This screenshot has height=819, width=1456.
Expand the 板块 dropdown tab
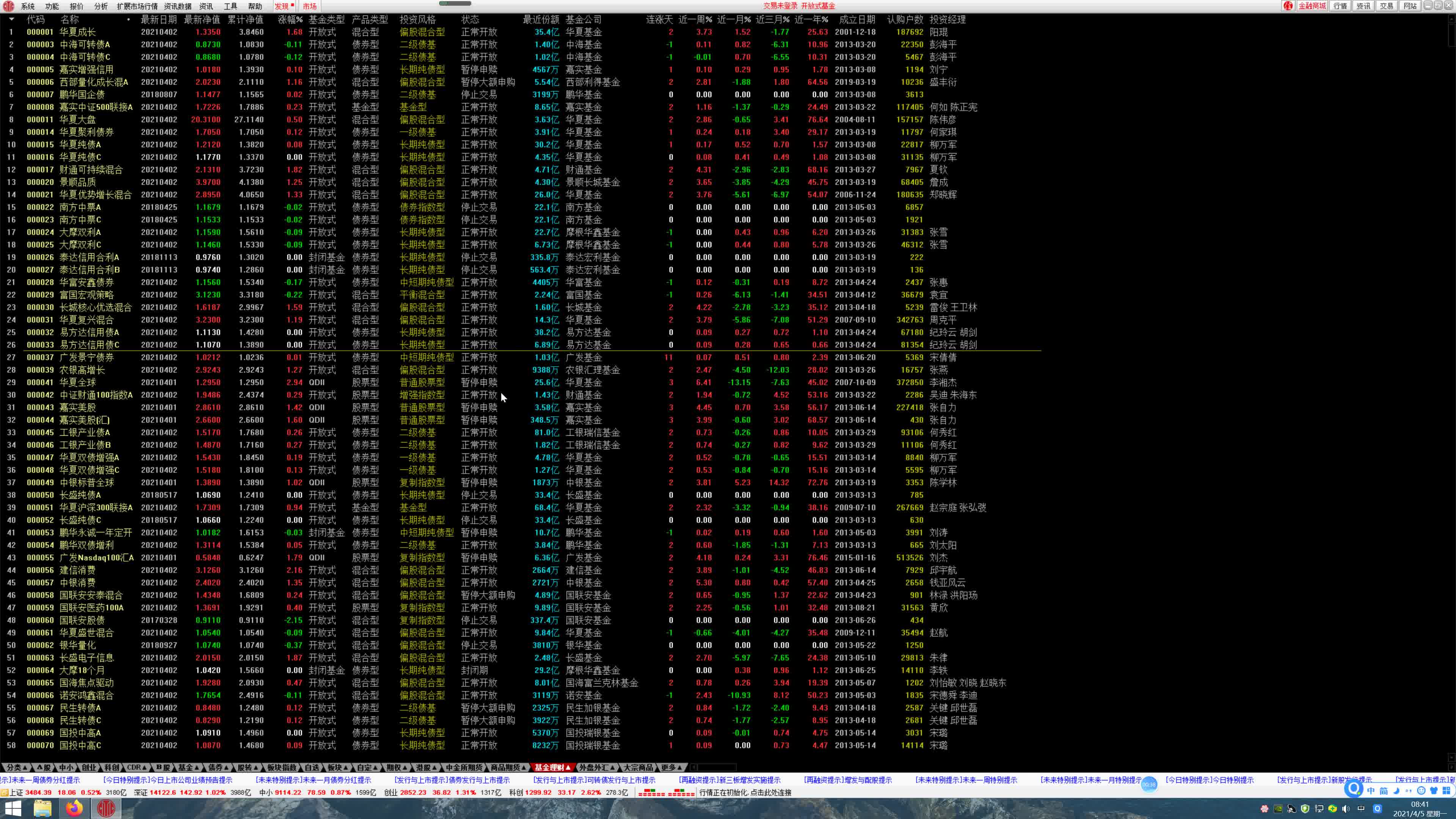(338, 767)
